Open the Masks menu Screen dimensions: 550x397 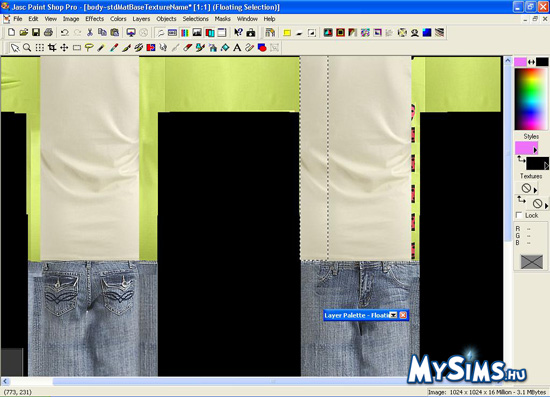coord(223,19)
